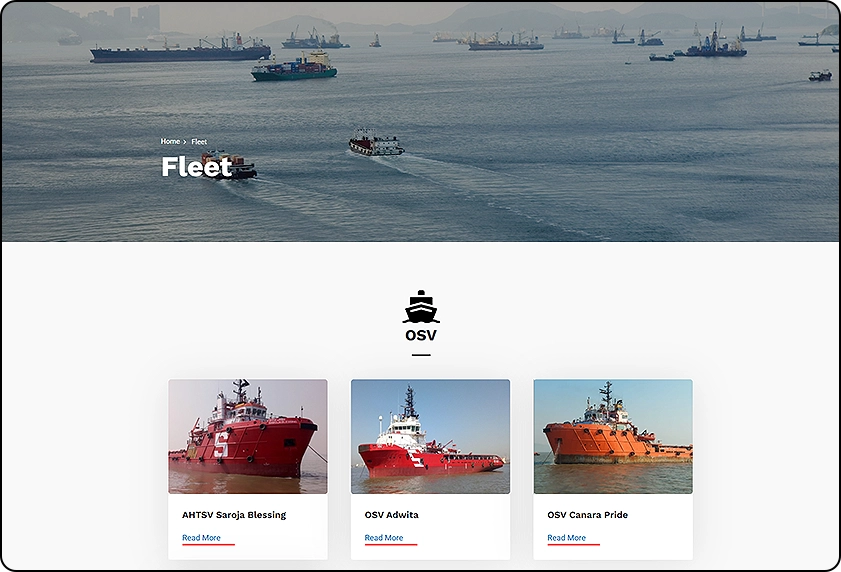Click the breadcrumb arrow between Home and Fleet
The height and width of the screenshot is (572, 841).
(x=185, y=142)
